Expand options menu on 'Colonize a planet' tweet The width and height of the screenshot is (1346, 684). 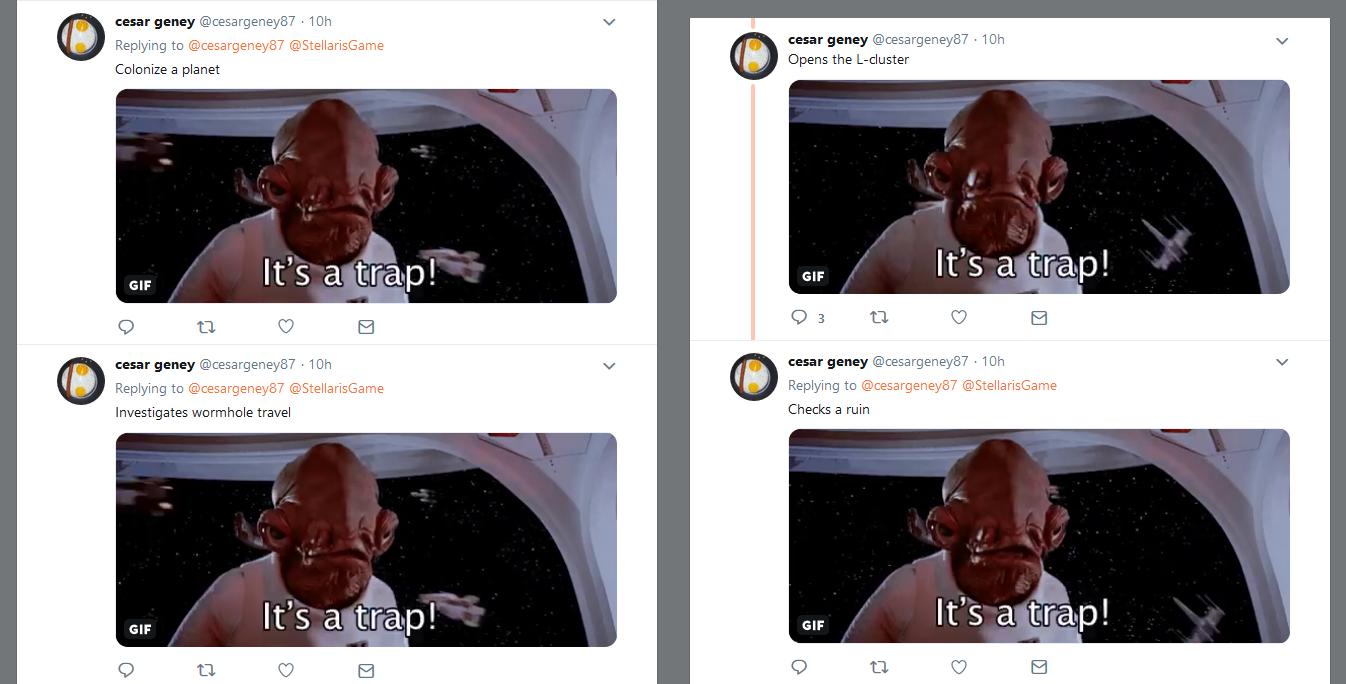(x=609, y=22)
